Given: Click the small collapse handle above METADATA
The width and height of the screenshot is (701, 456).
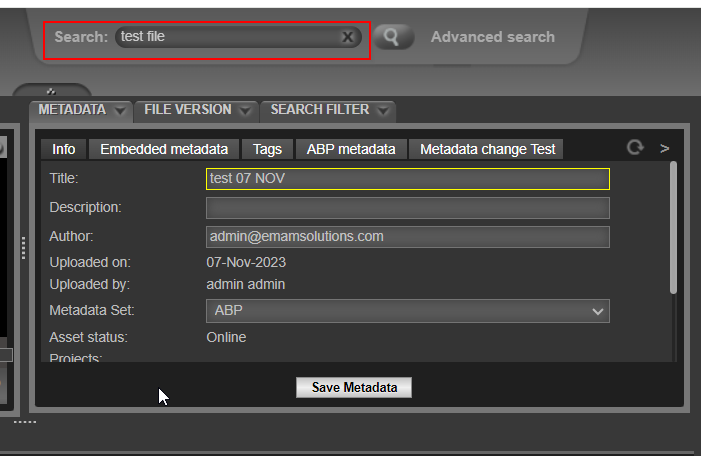Looking at the screenshot, I should [50, 91].
